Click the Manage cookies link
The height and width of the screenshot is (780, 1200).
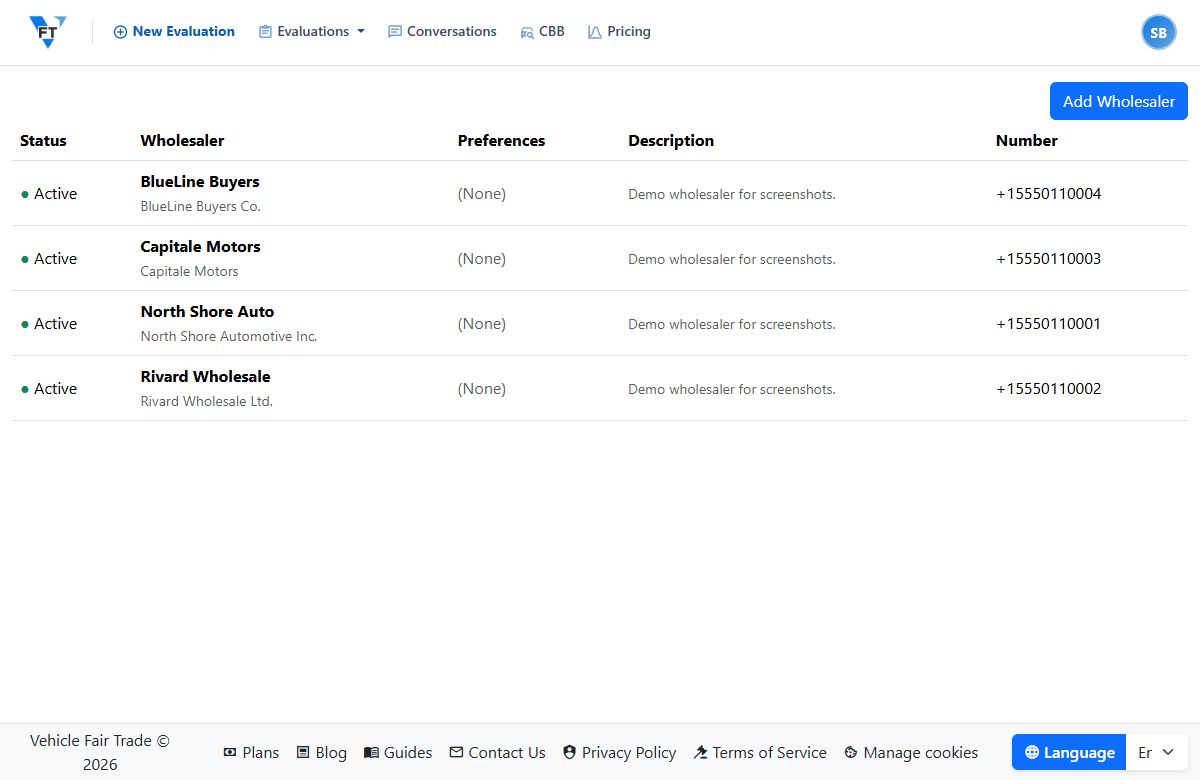pyautogui.click(x=911, y=752)
